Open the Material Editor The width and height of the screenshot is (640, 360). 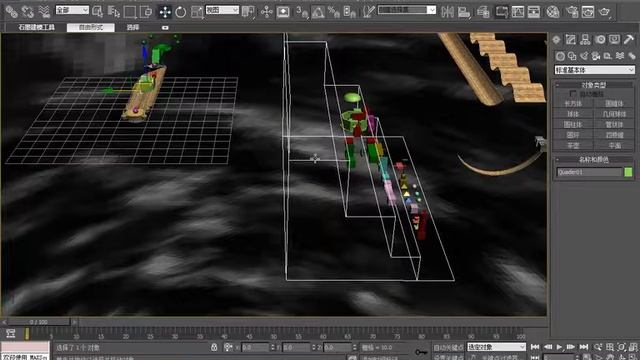[553, 11]
